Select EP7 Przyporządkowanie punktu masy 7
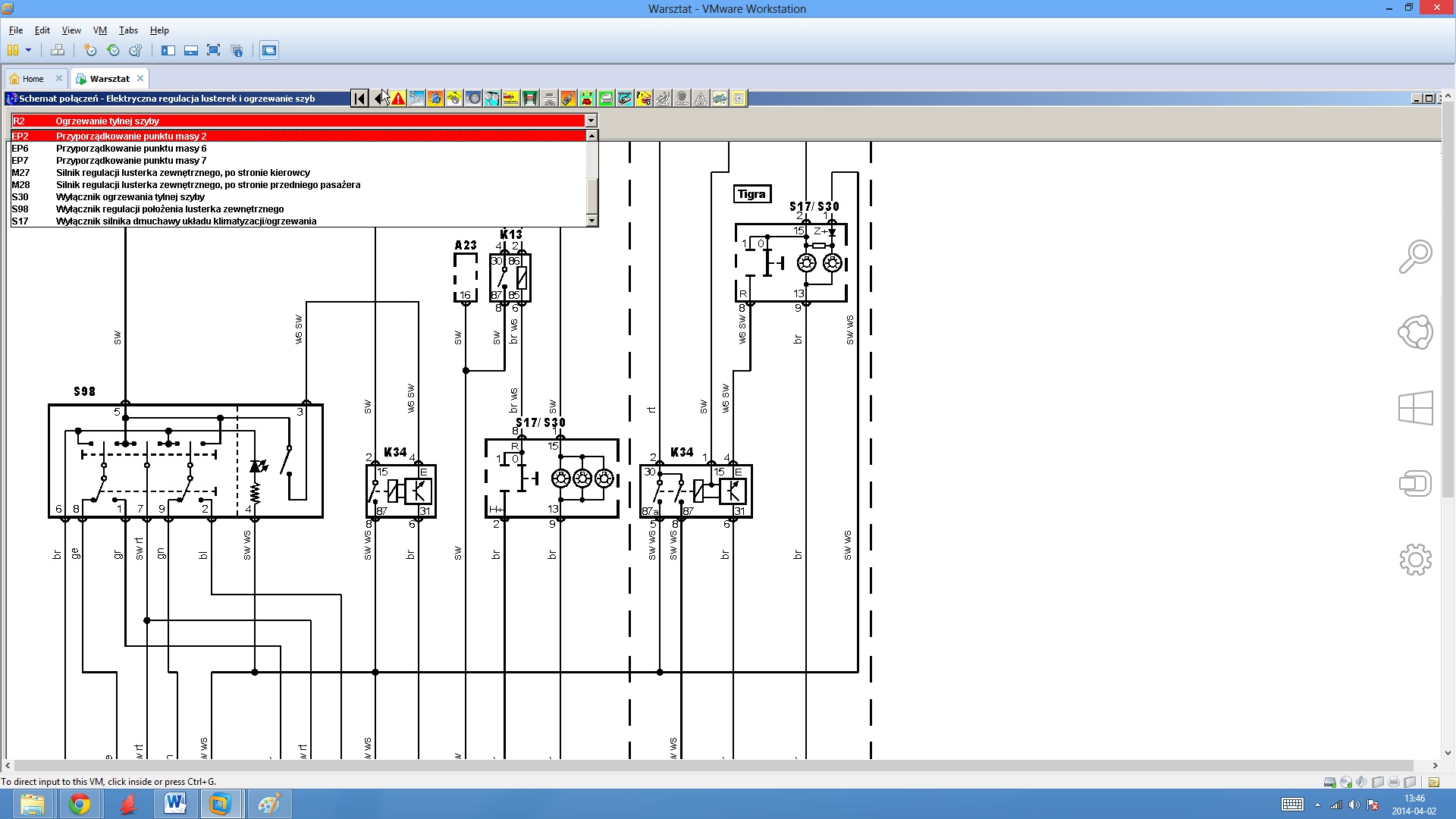The image size is (1456, 819). pos(299,161)
